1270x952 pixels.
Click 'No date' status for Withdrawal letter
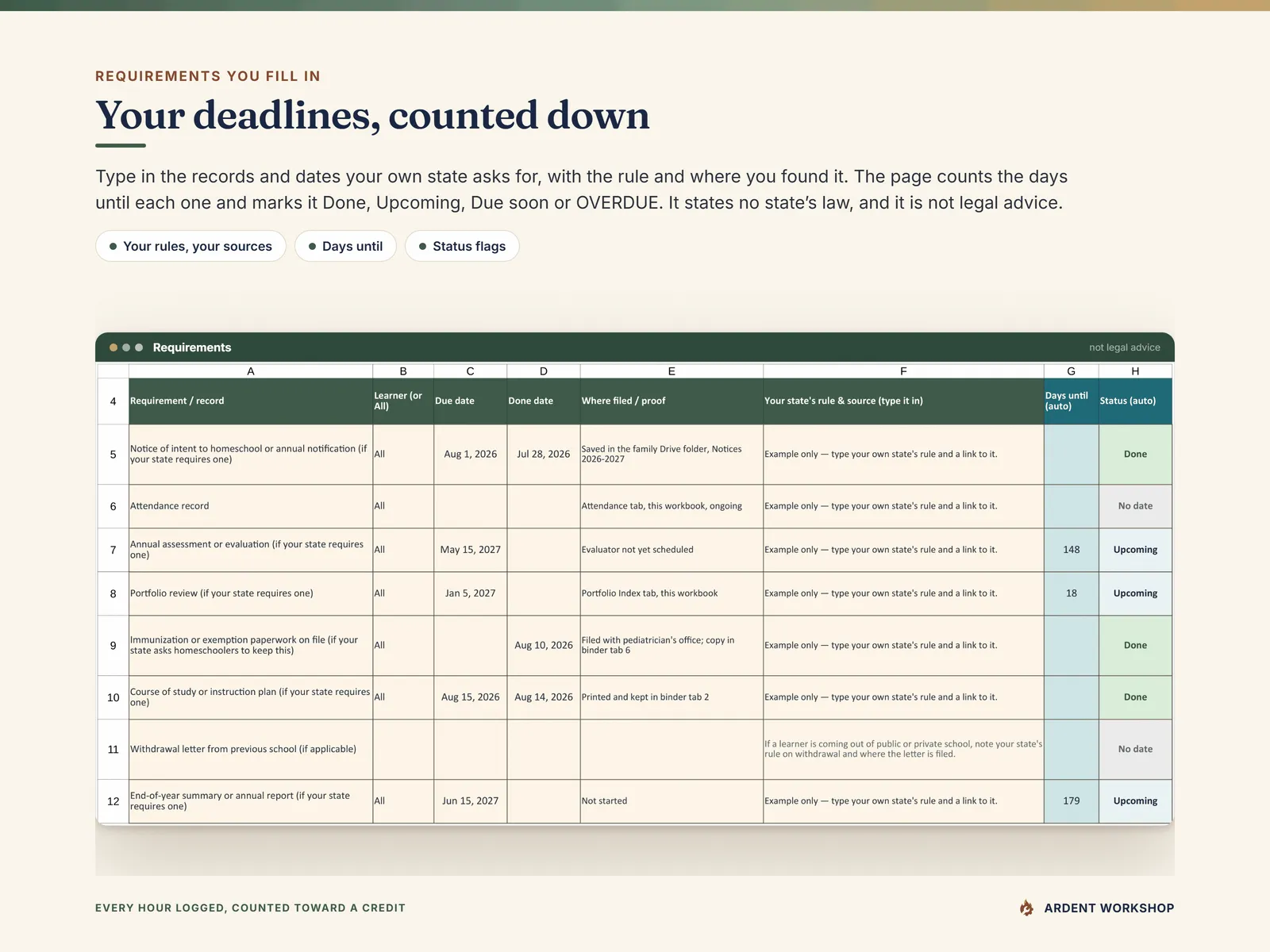point(1135,750)
